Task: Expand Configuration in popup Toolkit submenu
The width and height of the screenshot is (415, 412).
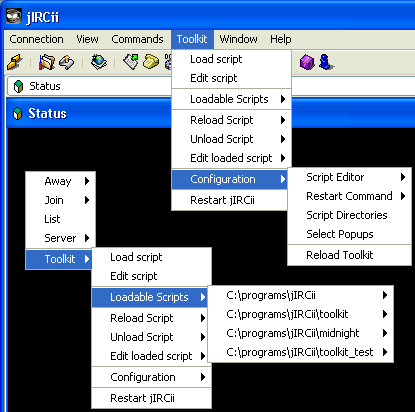Action: [x=152, y=377]
